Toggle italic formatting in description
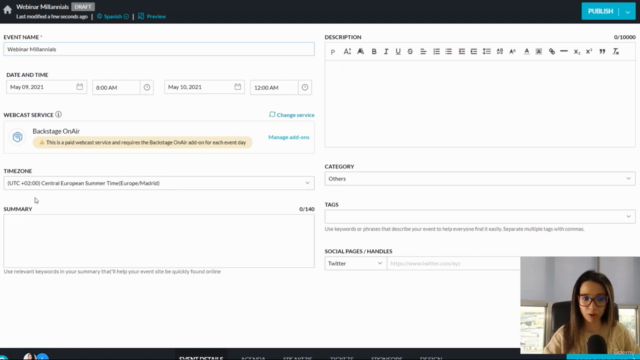Viewport: 640px width, 360px height. tap(386, 51)
